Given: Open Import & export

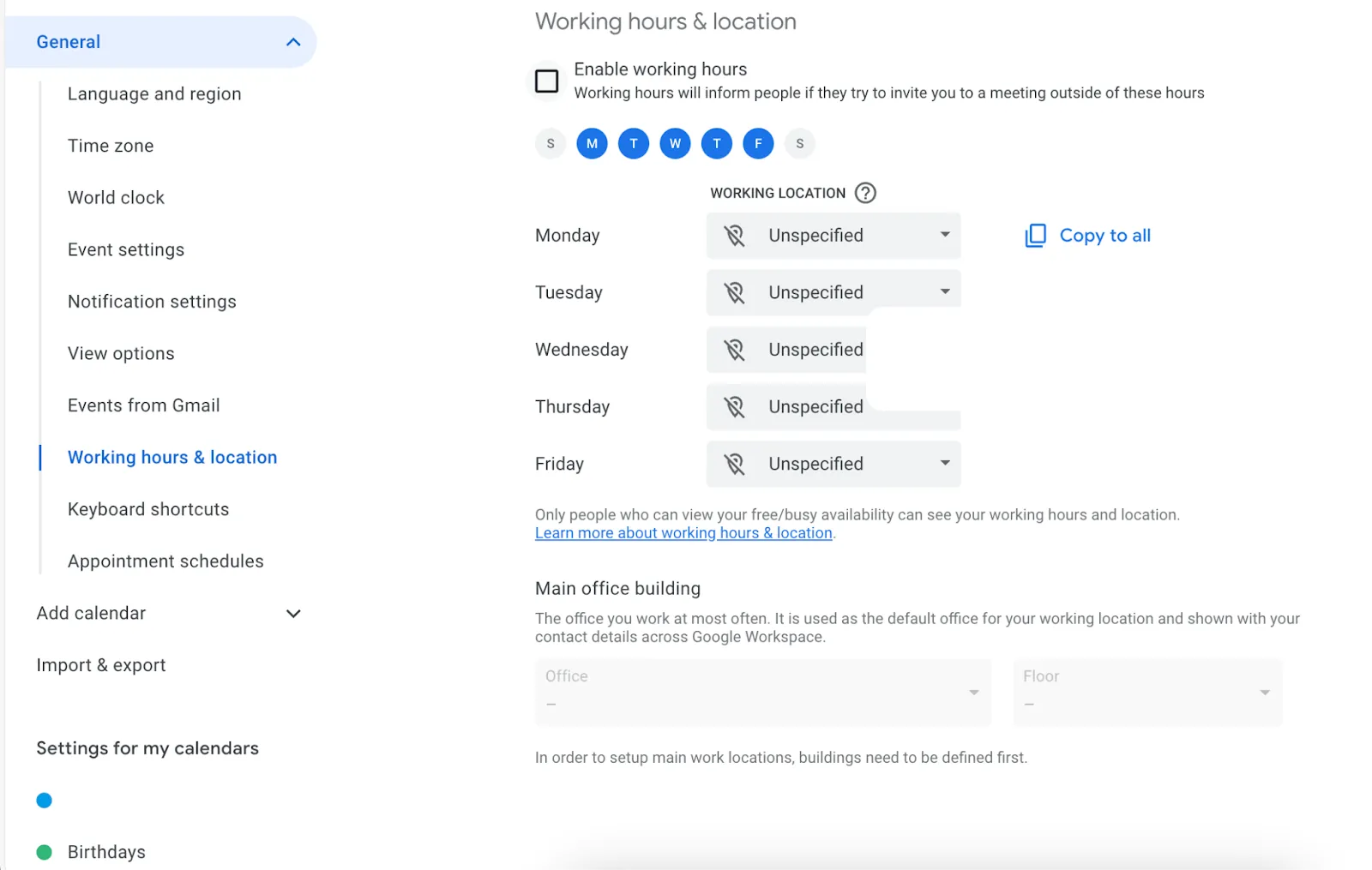Looking at the screenshot, I should tap(101, 665).
